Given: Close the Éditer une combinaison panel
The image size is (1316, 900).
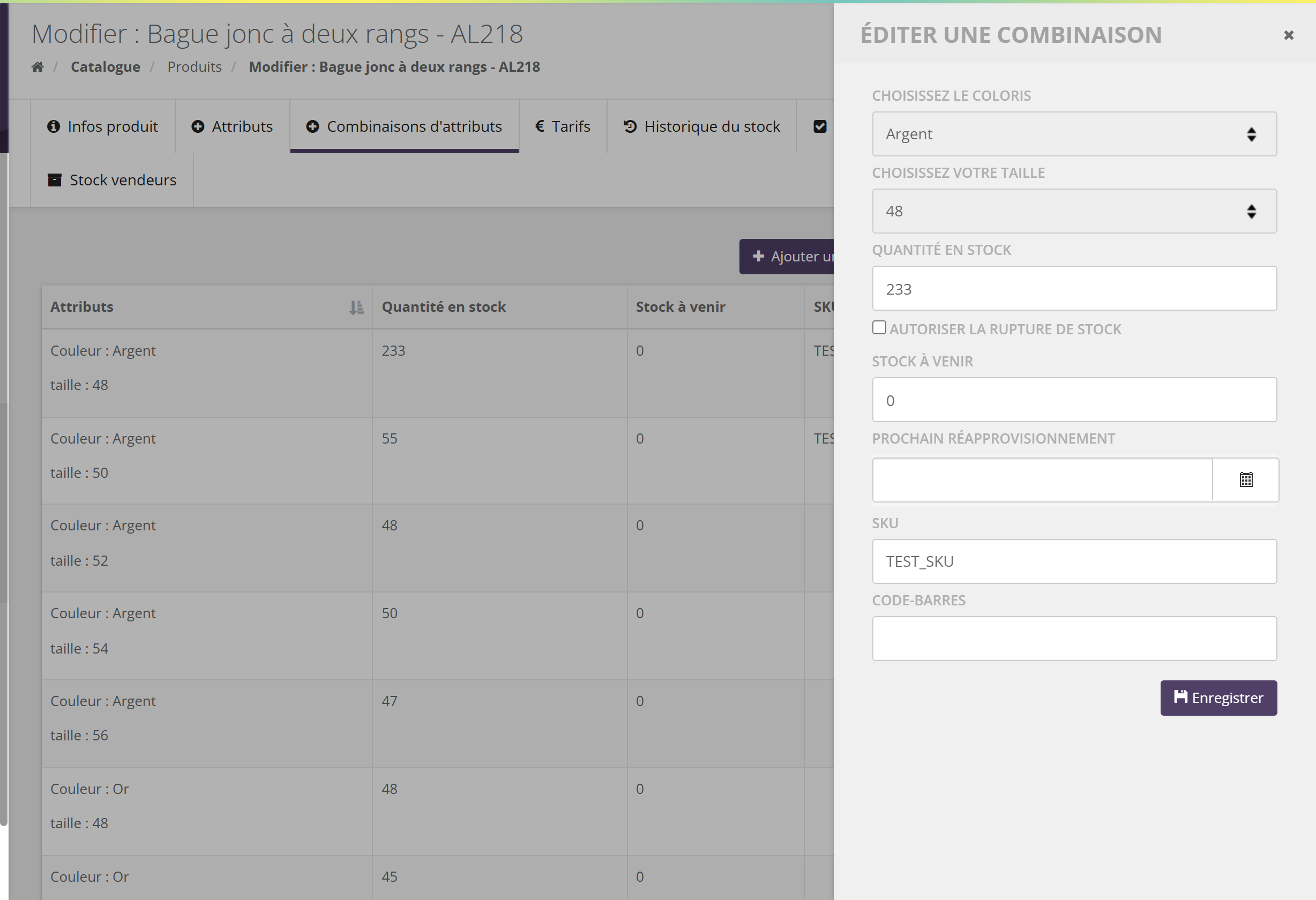Looking at the screenshot, I should [x=1289, y=36].
